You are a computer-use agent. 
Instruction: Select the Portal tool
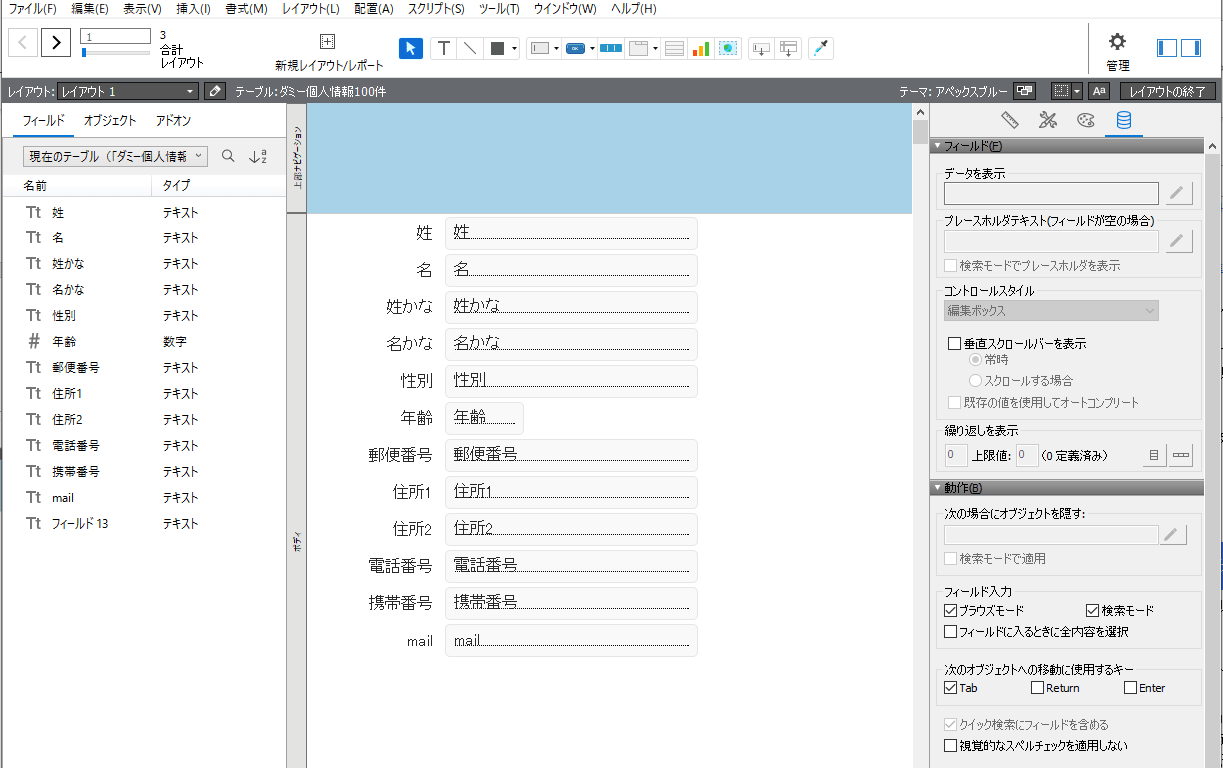674,48
